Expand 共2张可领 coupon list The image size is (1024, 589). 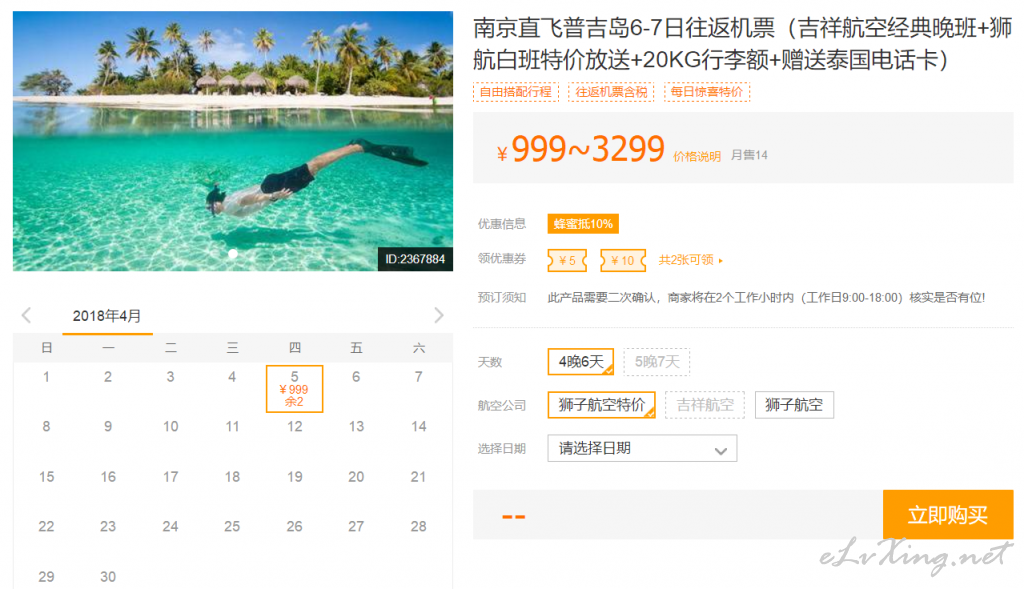pos(690,260)
